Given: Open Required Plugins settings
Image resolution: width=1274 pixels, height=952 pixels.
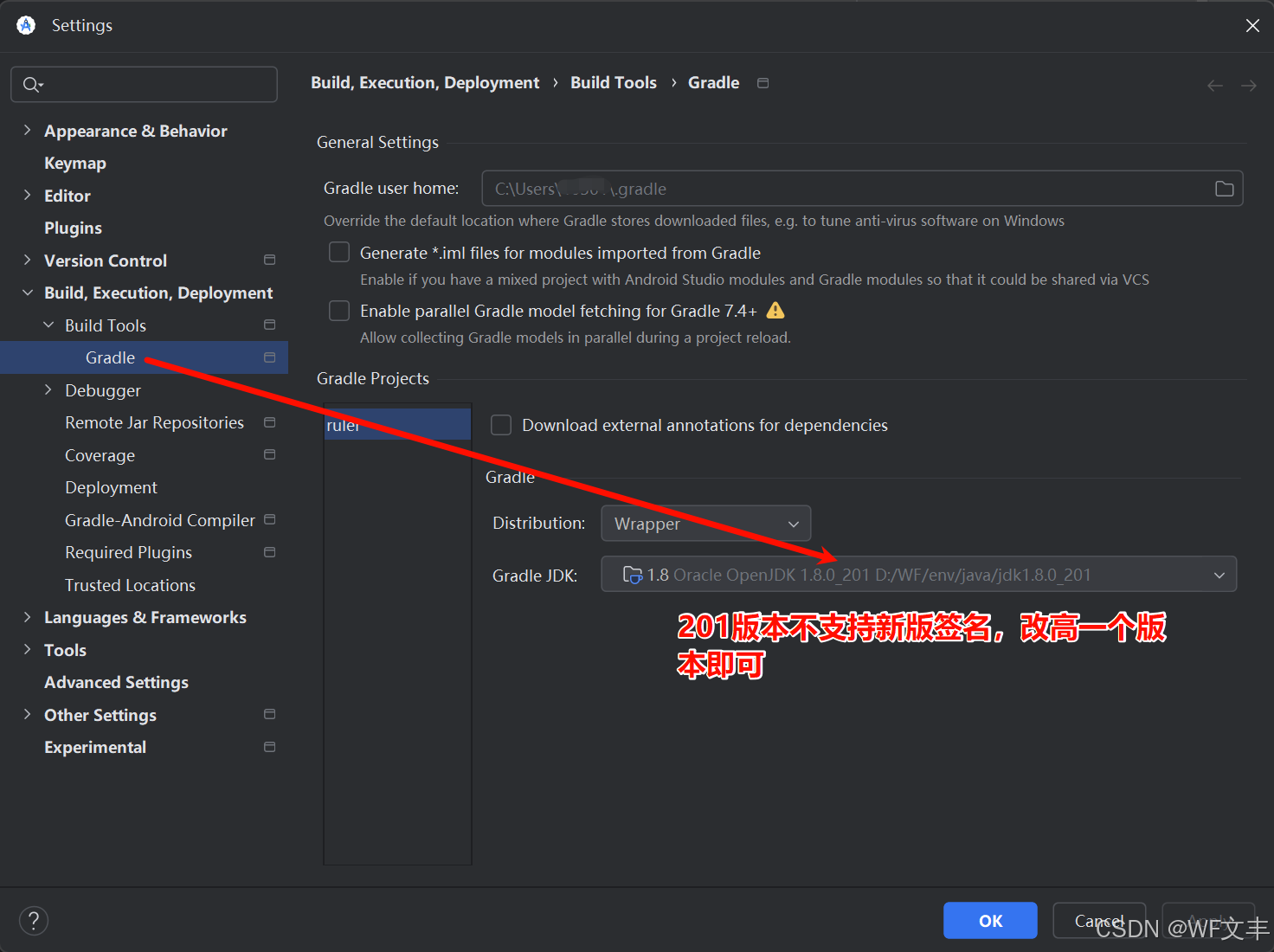Looking at the screenshot, I should (128, 552).
